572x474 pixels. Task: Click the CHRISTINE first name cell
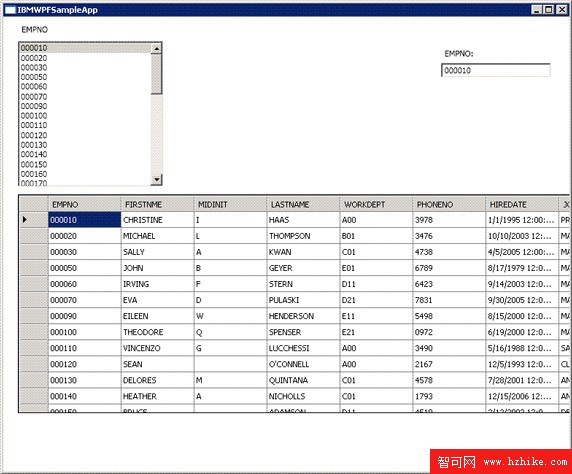(x=157, y=220)
